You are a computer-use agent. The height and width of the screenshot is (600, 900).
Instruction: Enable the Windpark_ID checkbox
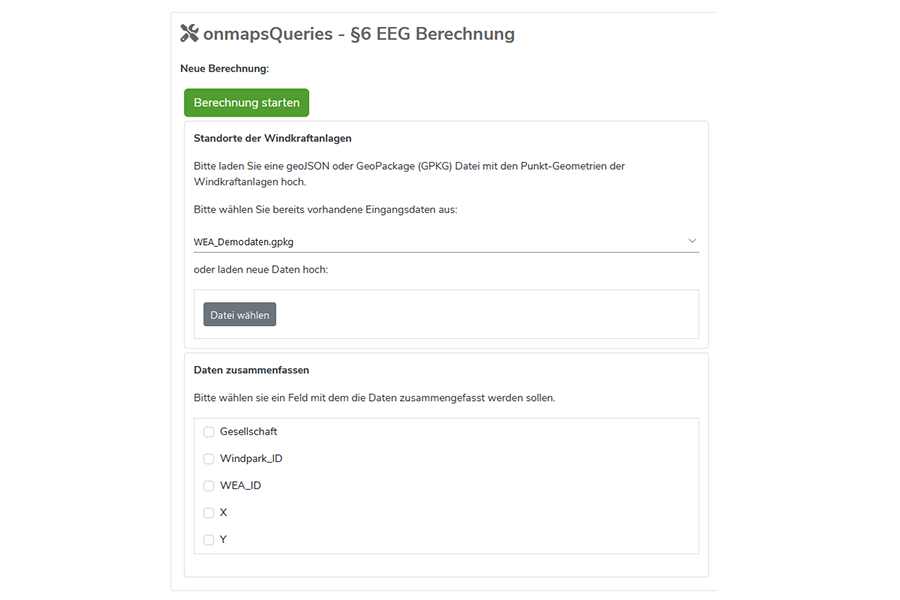tap(209, 458)
